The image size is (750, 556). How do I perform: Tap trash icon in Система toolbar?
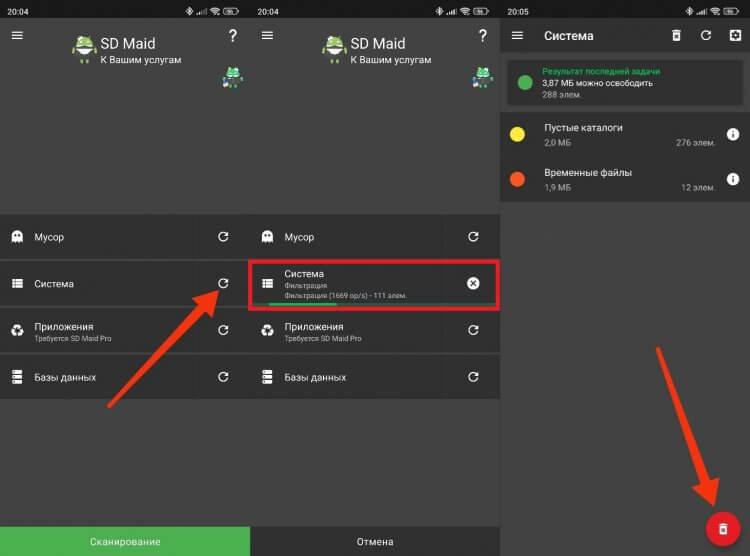[x=676, y=35]
